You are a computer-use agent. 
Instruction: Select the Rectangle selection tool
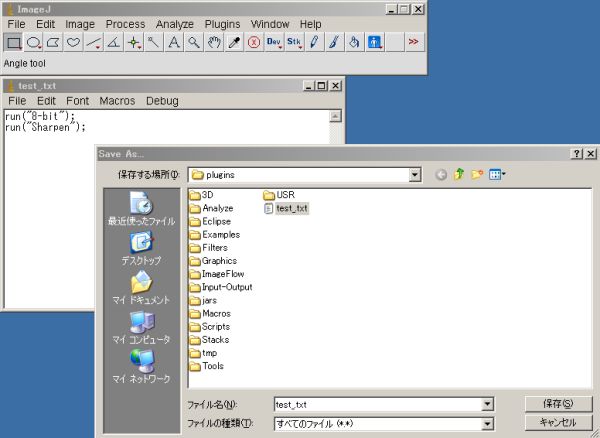[x=13, y=42]
